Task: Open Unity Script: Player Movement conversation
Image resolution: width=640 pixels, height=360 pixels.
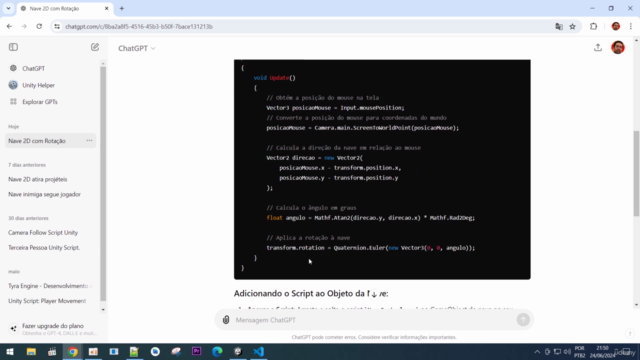Action: (47, 301)
